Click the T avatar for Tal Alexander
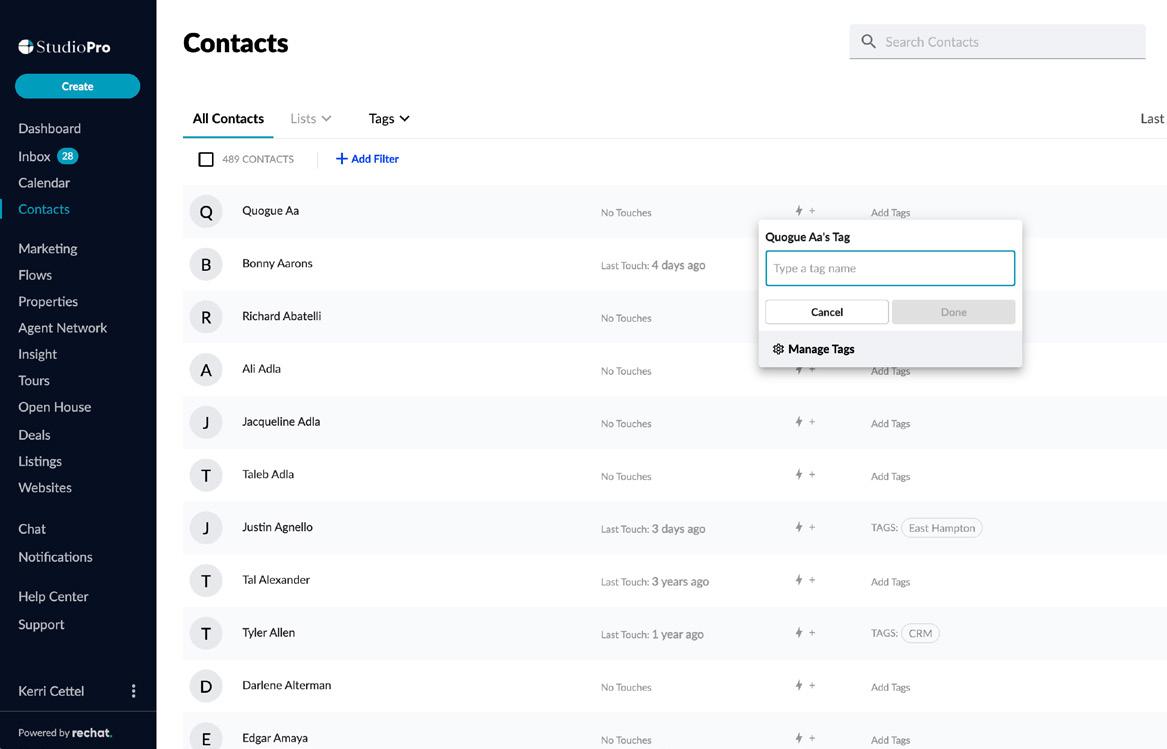 point(206,581)
